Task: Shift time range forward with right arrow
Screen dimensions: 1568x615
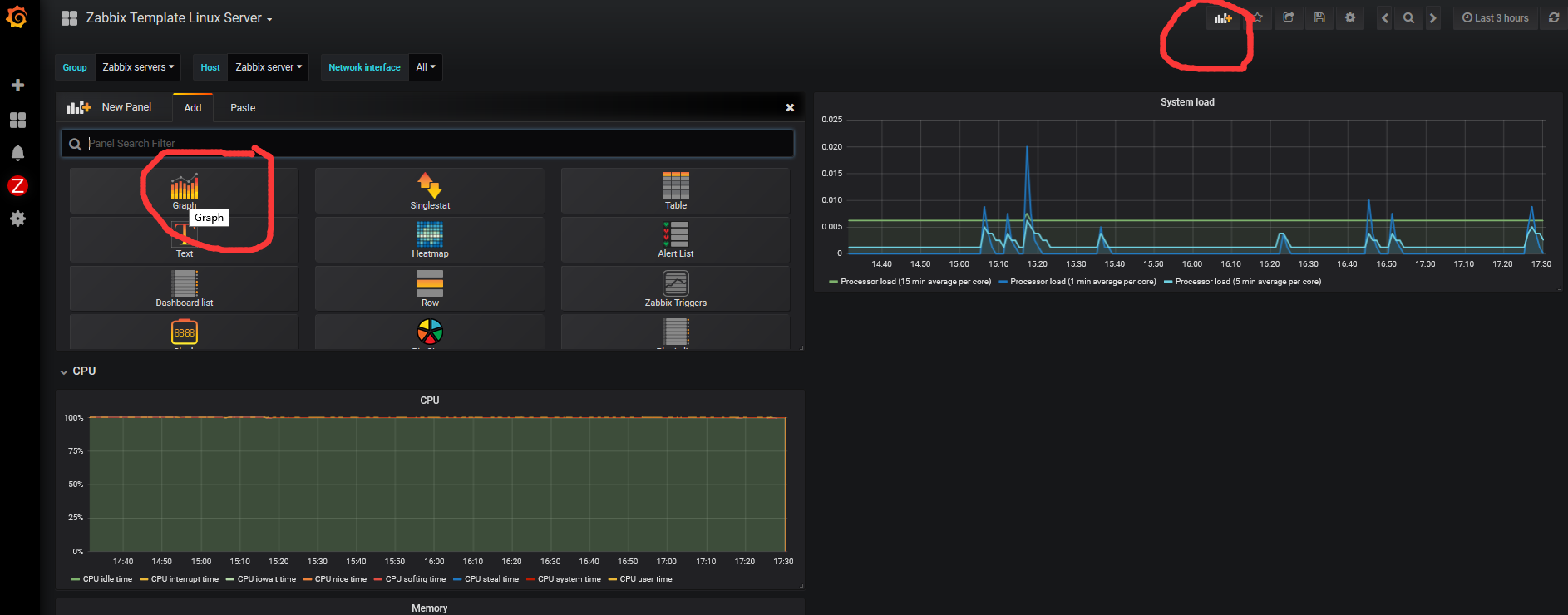Action: [x=1432, y=18]
